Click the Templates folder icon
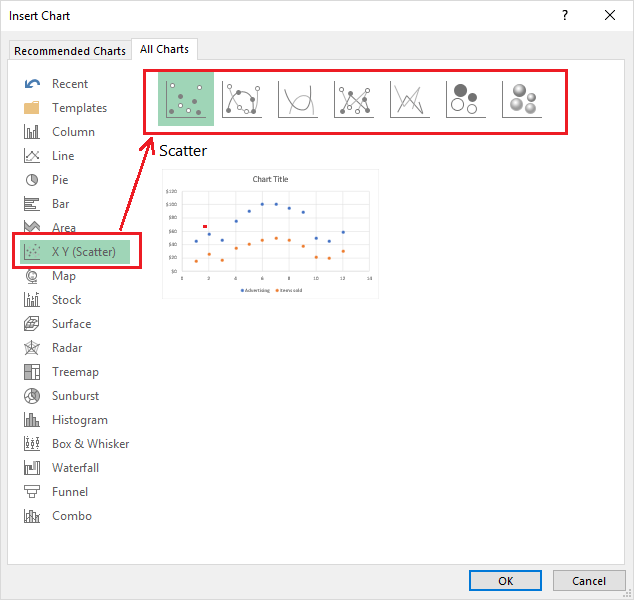The height and width of the screenshot is (600, 634). pos(32,108)
